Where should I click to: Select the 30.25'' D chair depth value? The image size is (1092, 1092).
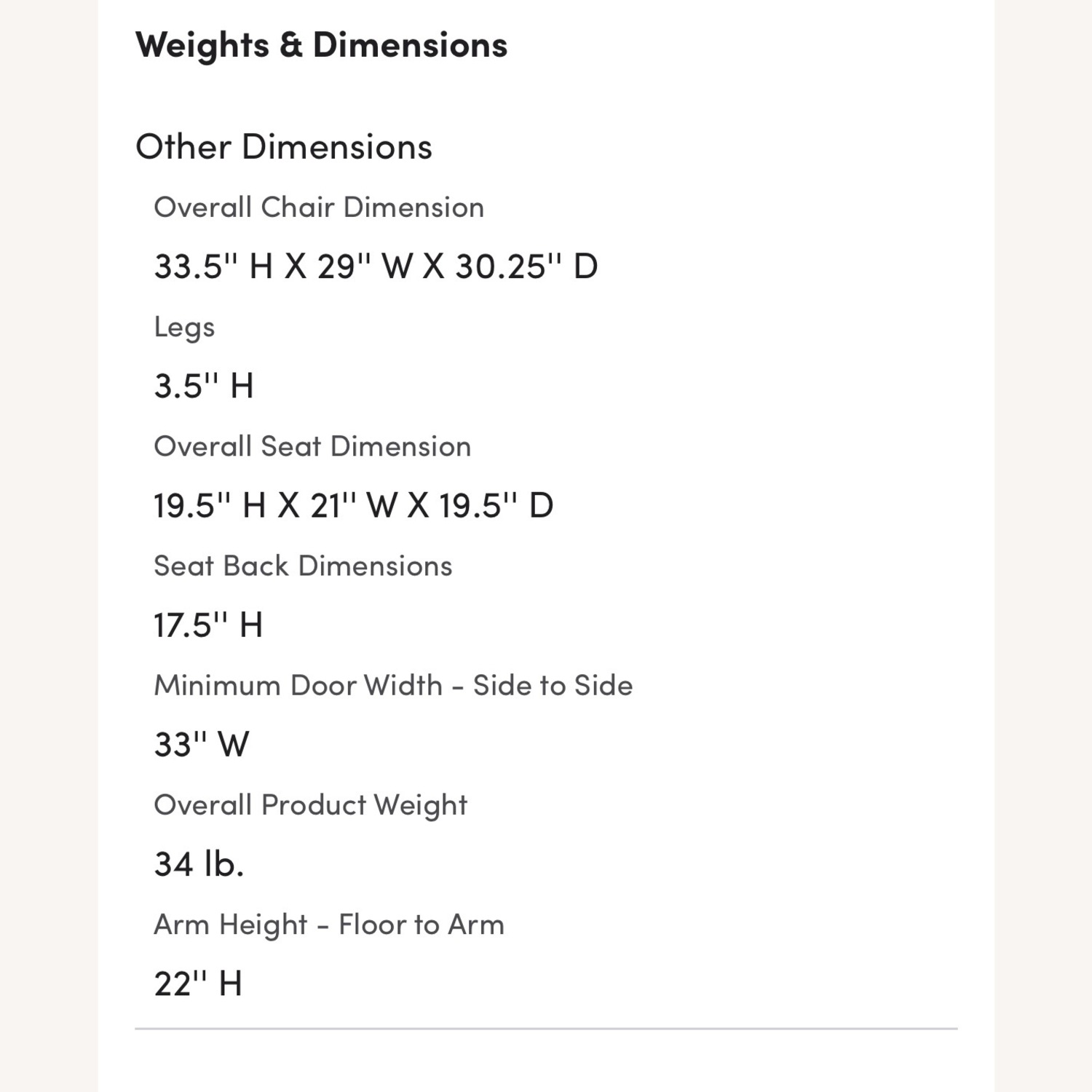[x=526, y=266]
